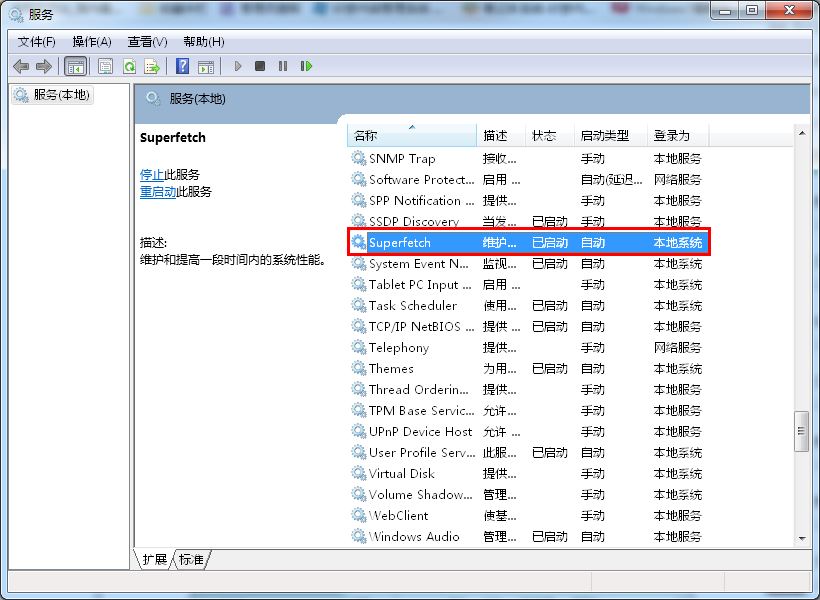
Task: Click 本地系统 logon in the Superfetch row
Action: click(678, 243)
